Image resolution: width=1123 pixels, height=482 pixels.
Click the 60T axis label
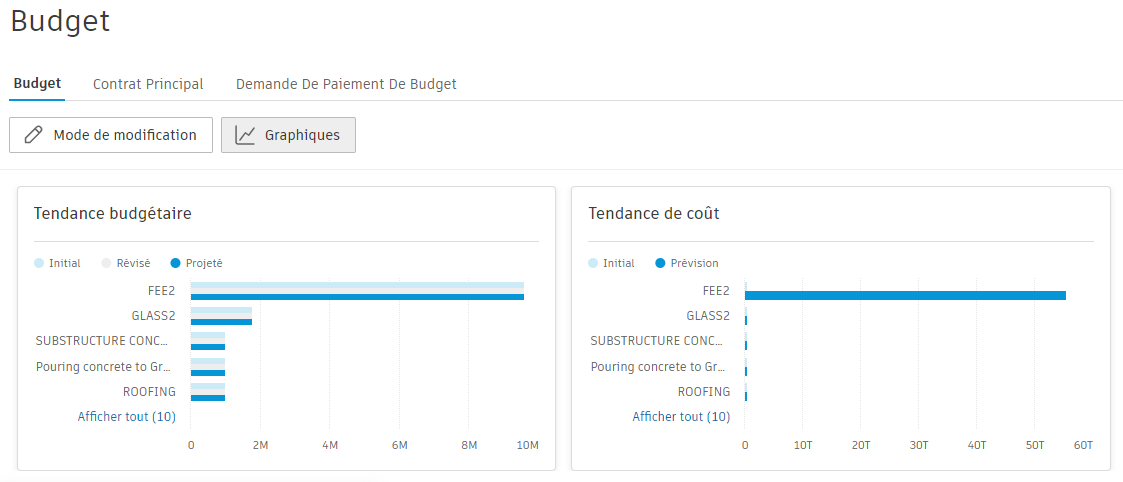(1082, 445)
